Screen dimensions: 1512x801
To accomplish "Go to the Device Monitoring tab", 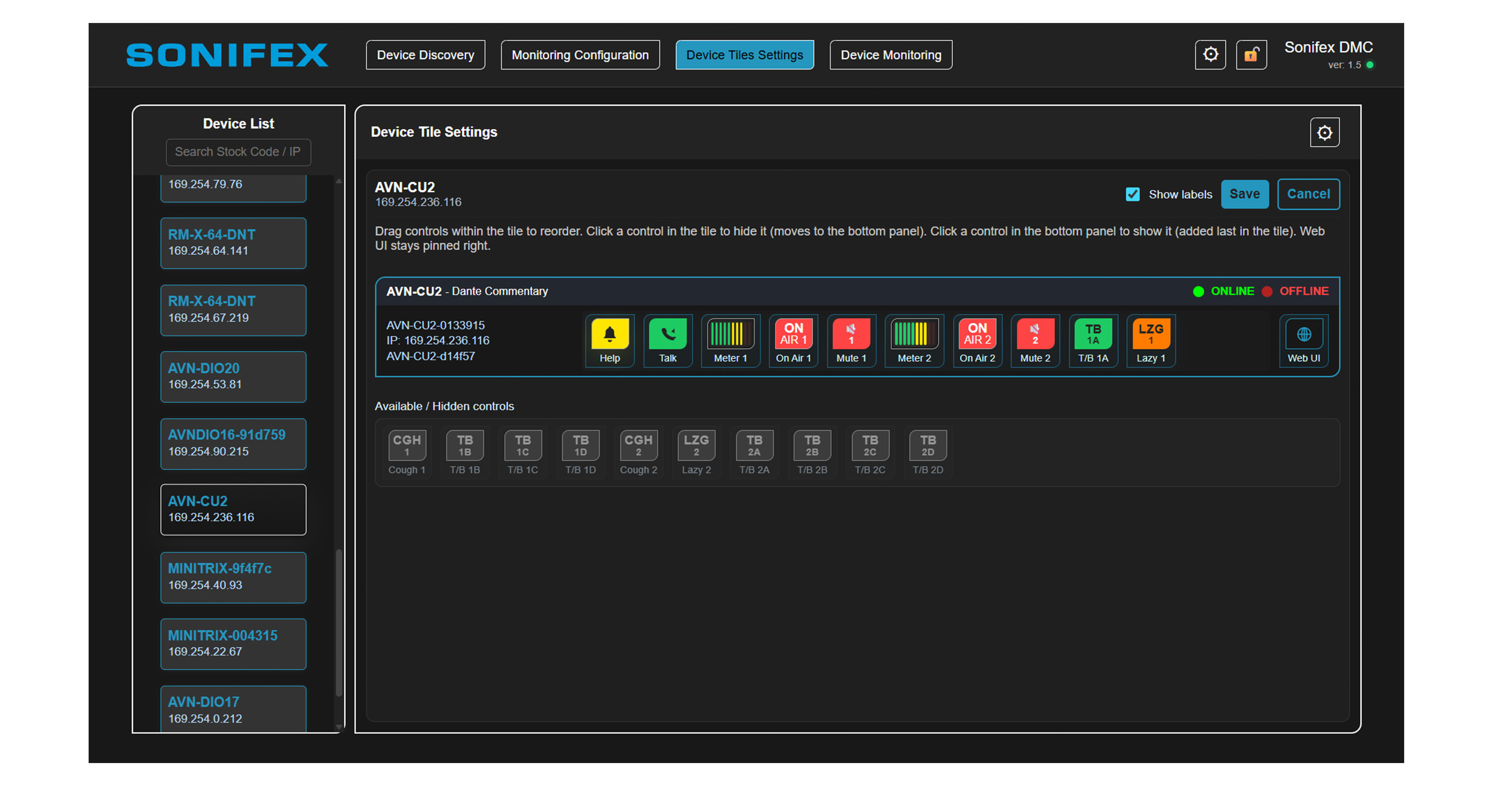I will click(x=891, y=54).
